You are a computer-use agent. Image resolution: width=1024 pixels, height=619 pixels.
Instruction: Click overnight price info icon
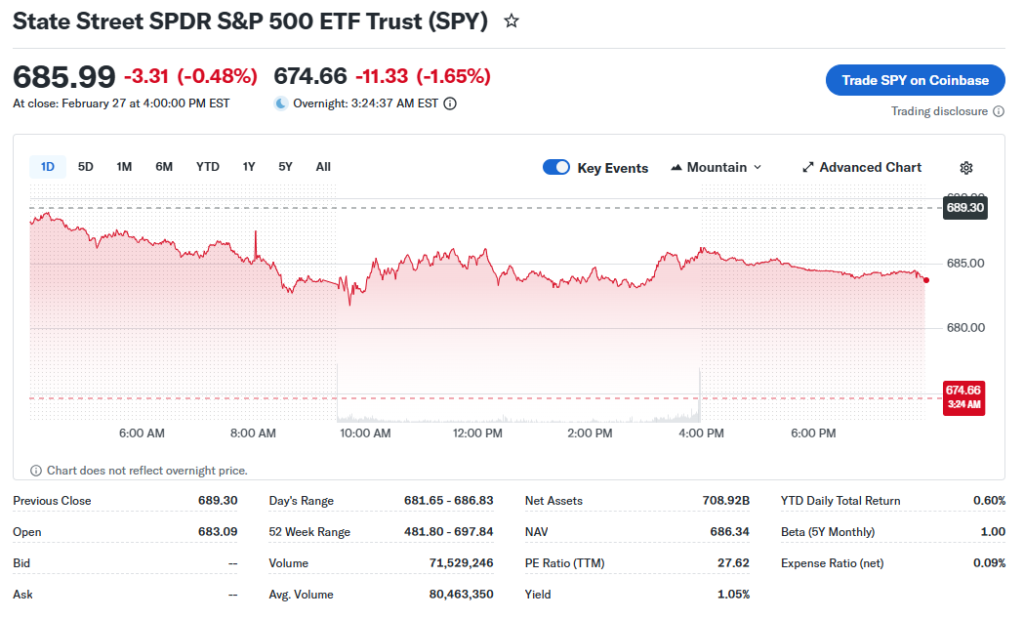(x=450, y=103)
